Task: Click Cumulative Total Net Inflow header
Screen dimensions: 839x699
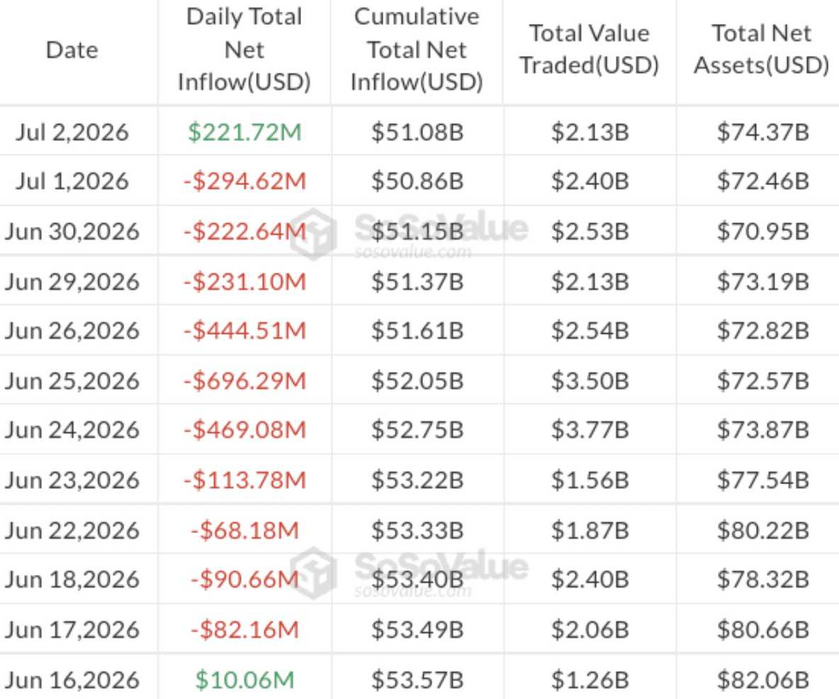Action: pos(417,50)
